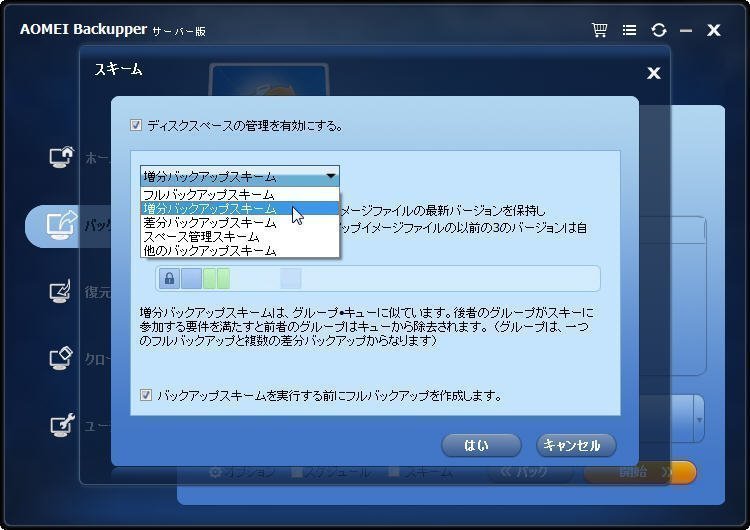This screenshot has width=750, height=530.
Task: Click the dimmed バック button behind dialog
Action: 529,473
